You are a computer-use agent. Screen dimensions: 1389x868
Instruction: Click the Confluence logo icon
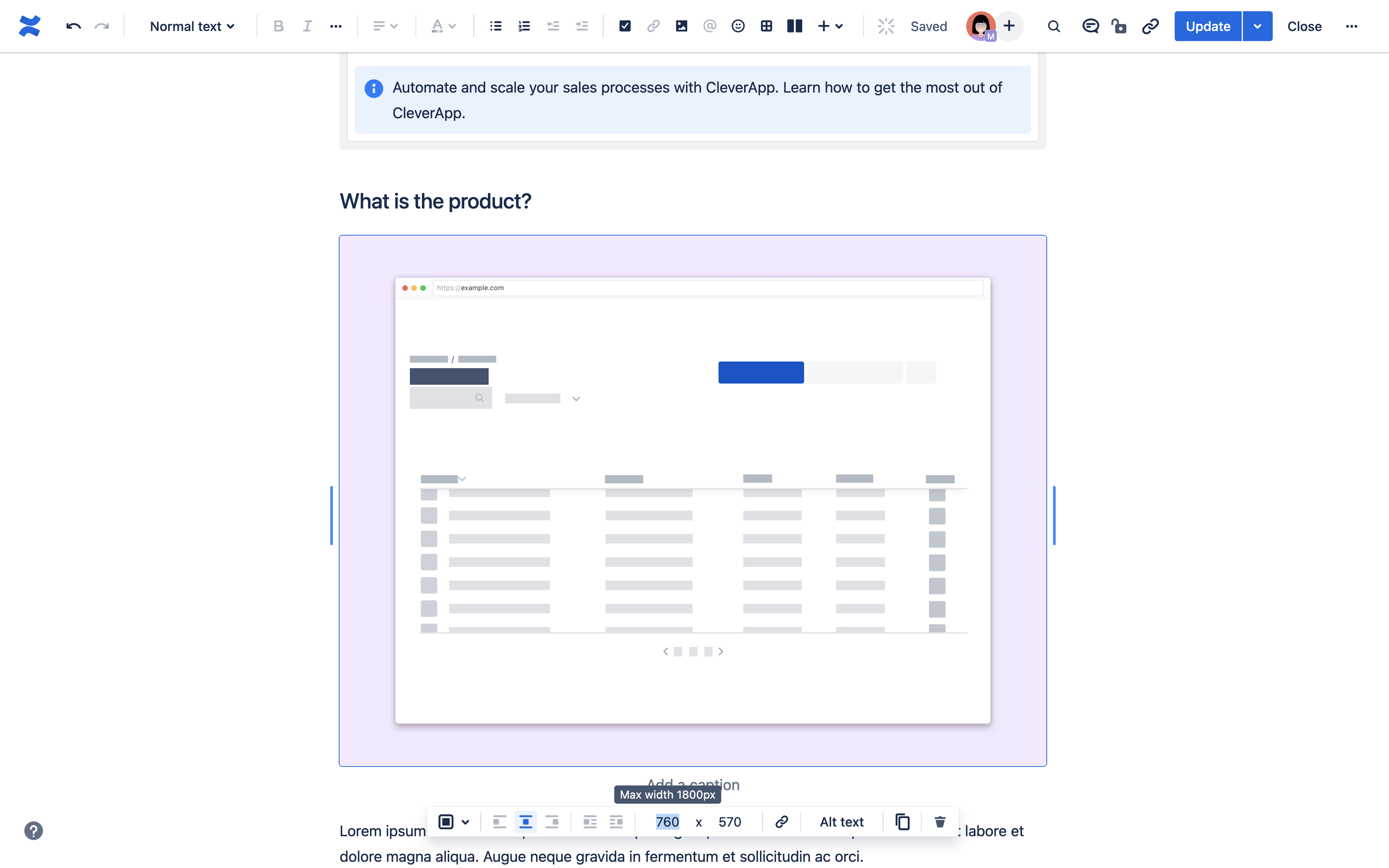tap(29, 26)
